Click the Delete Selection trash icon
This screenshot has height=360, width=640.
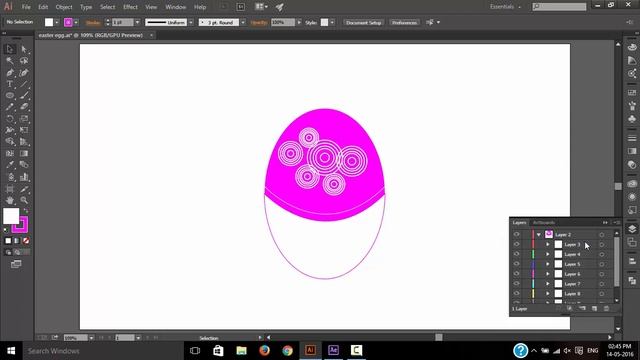[606, 309]
